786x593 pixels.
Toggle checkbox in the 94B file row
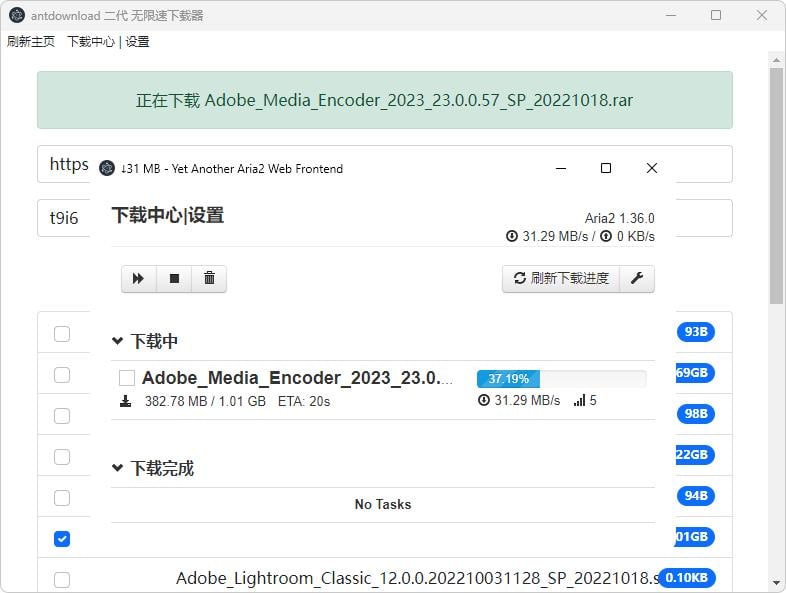[62, 498]
